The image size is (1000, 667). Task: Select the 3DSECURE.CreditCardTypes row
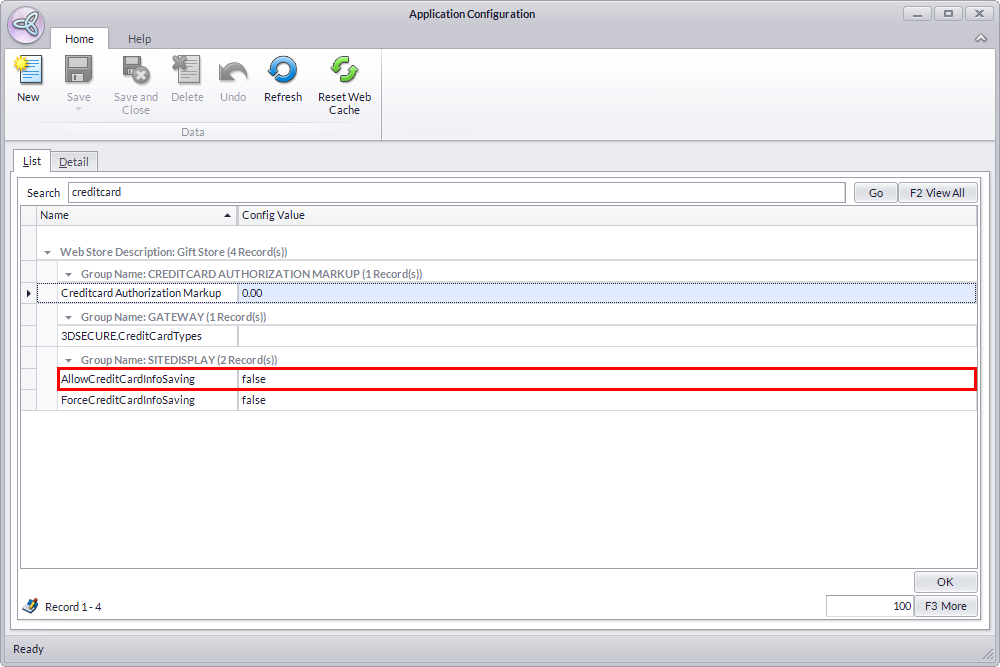pyautogui.click(x=517, y=336)
